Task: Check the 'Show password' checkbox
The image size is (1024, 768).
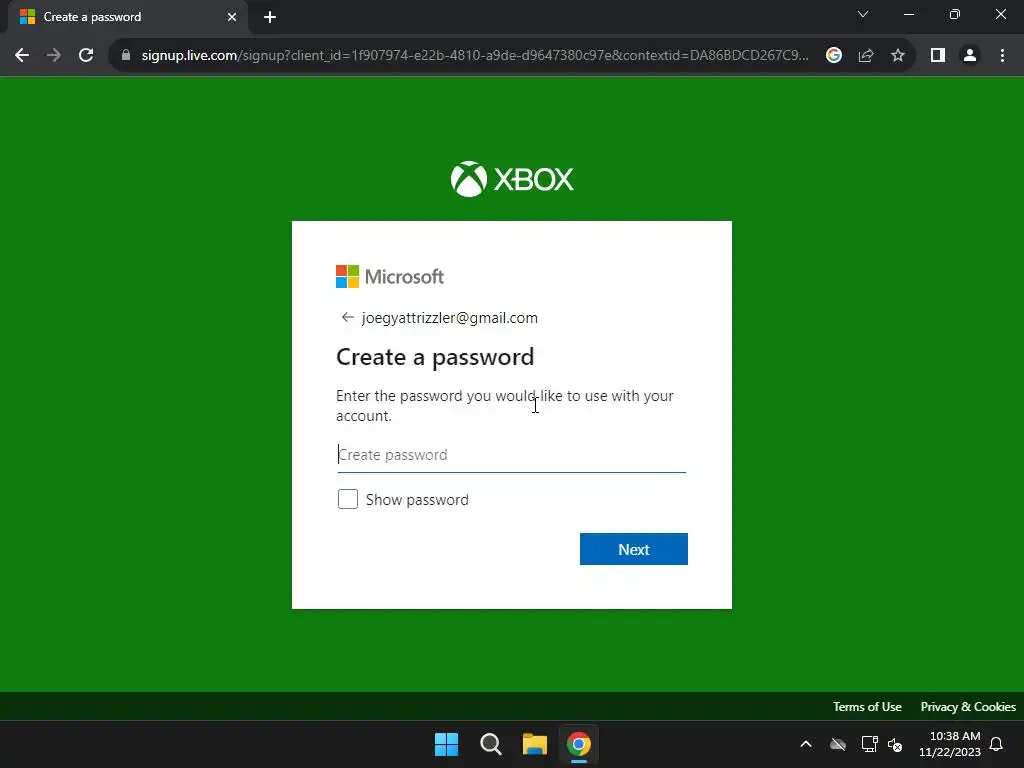Action: 348,499
